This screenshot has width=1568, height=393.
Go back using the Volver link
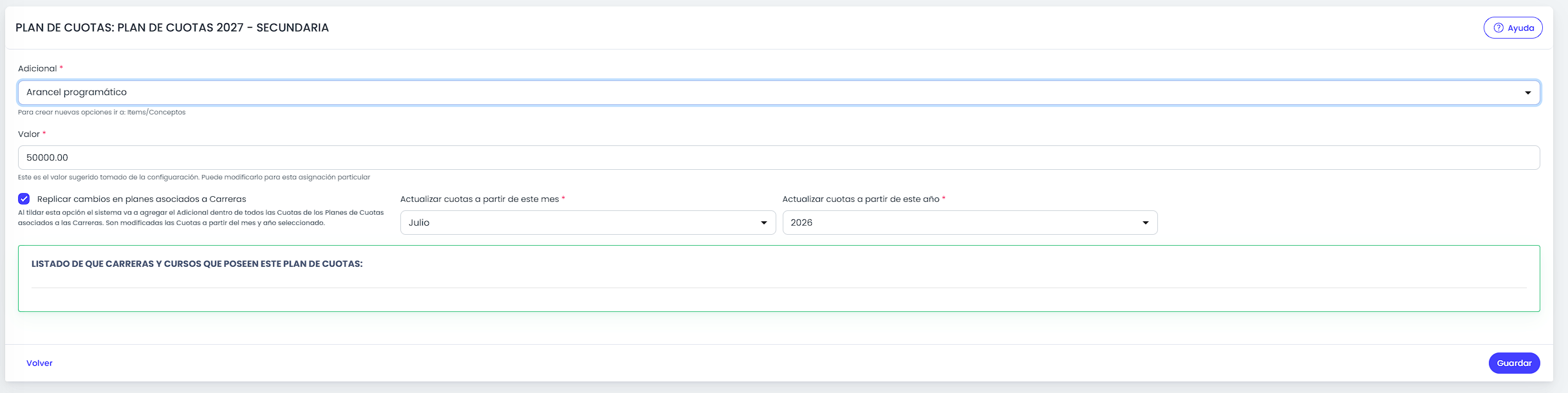(x=39, y=363)
